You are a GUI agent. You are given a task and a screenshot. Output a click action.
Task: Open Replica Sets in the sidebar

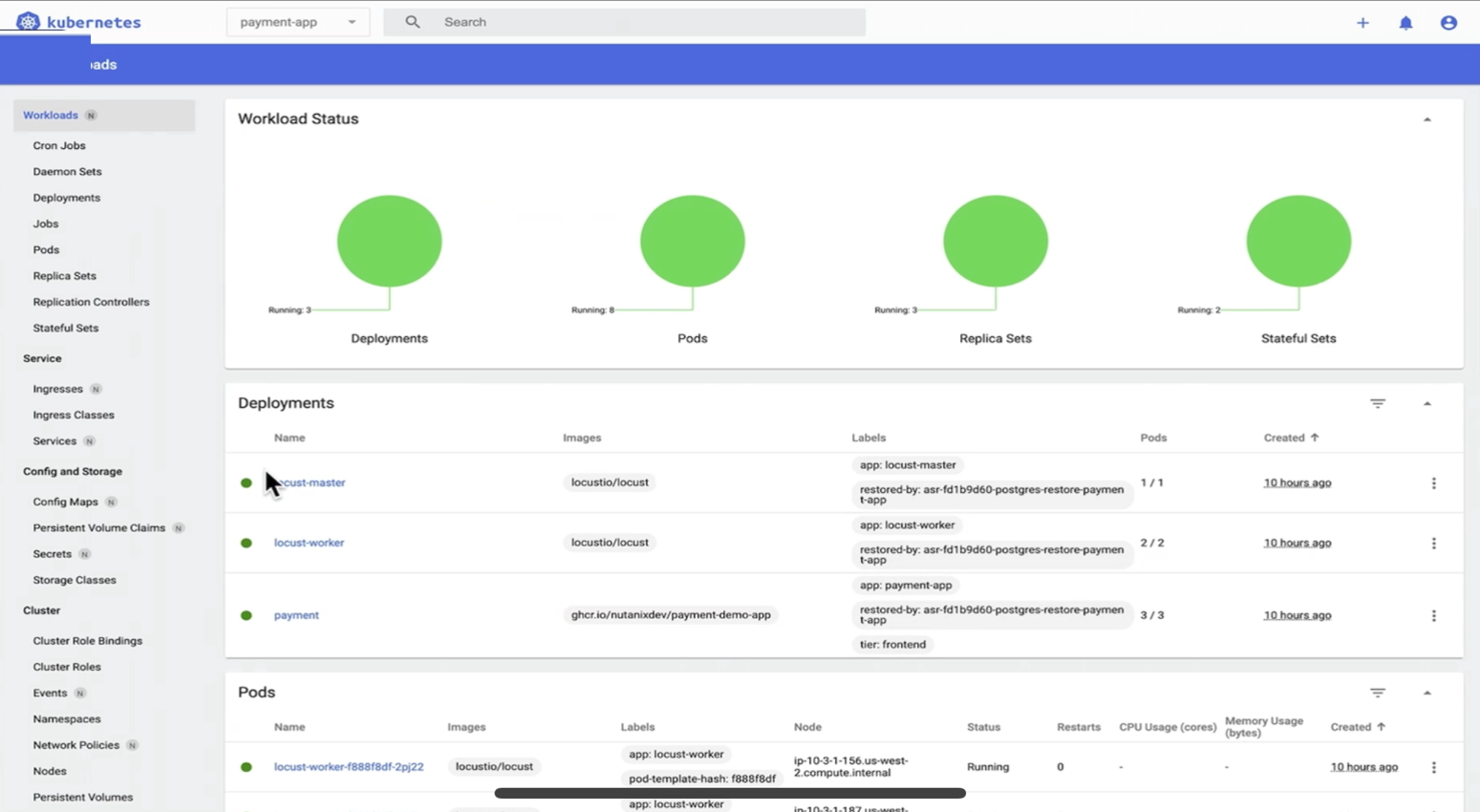point(64,276)
